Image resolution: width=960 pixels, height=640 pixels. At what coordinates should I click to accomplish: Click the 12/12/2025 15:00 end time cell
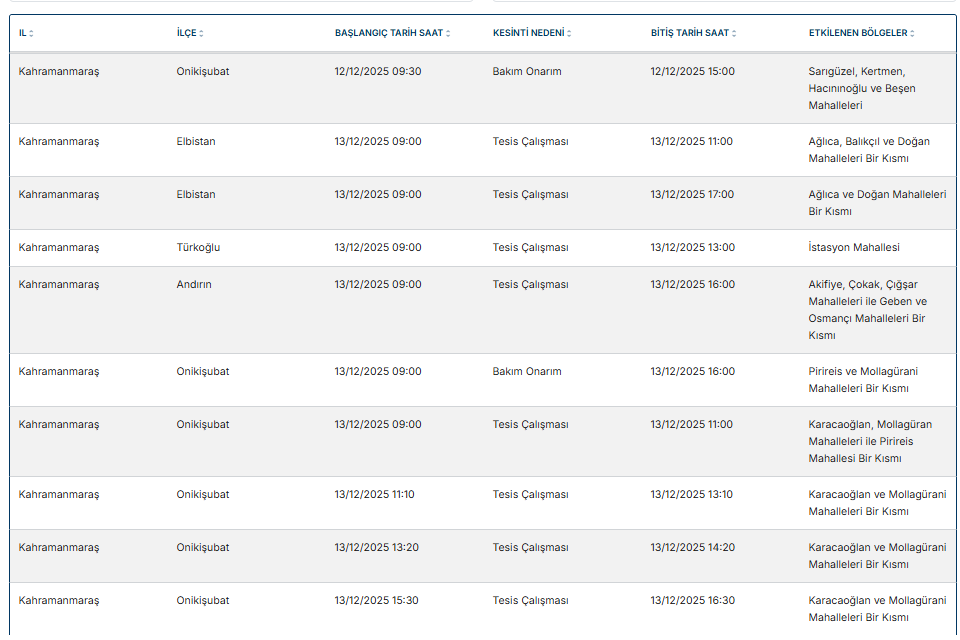click(x=692, y=72)
